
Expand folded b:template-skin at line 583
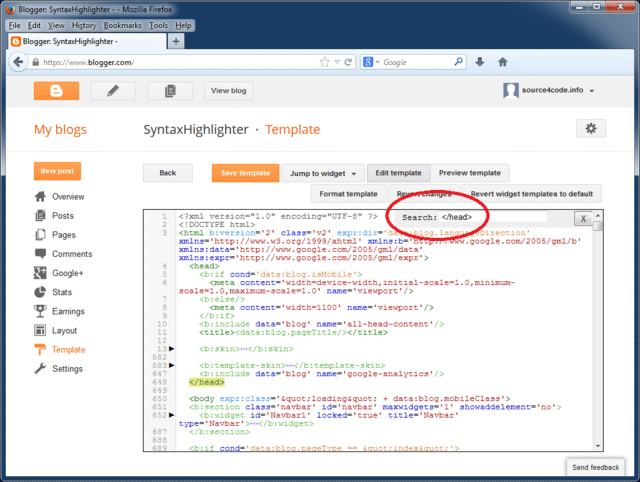(171, 365)
